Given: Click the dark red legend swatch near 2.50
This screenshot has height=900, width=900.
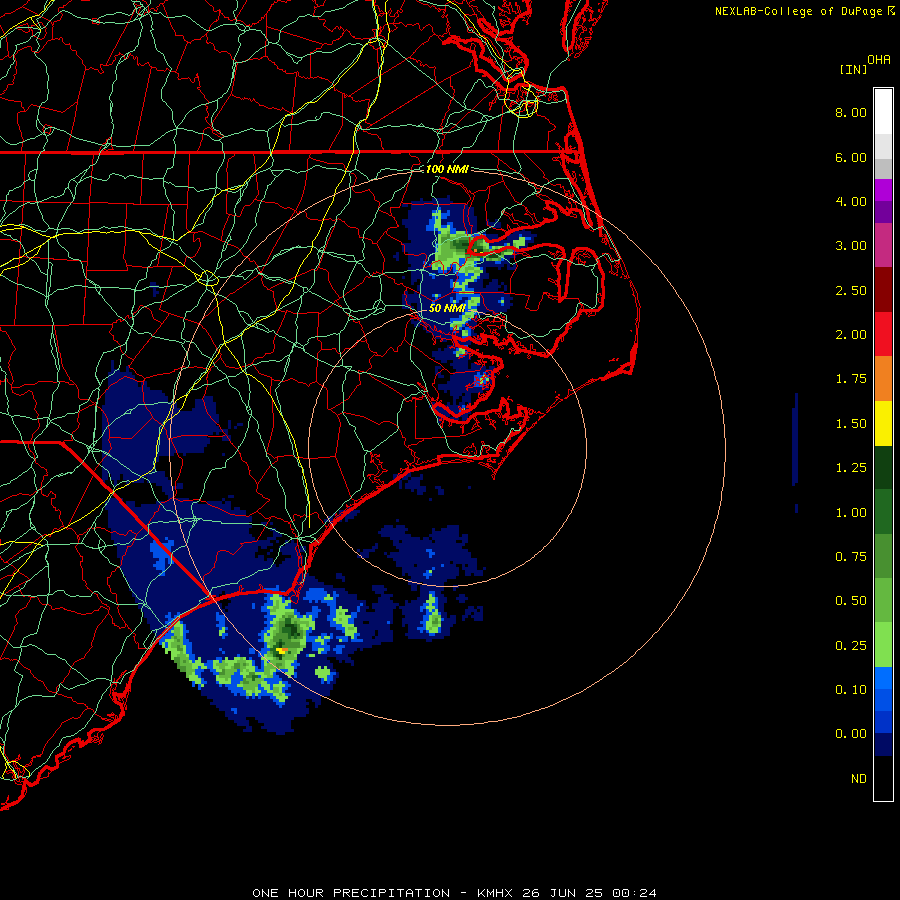Looking at the screenshot, I should click(x=883, y=290).
